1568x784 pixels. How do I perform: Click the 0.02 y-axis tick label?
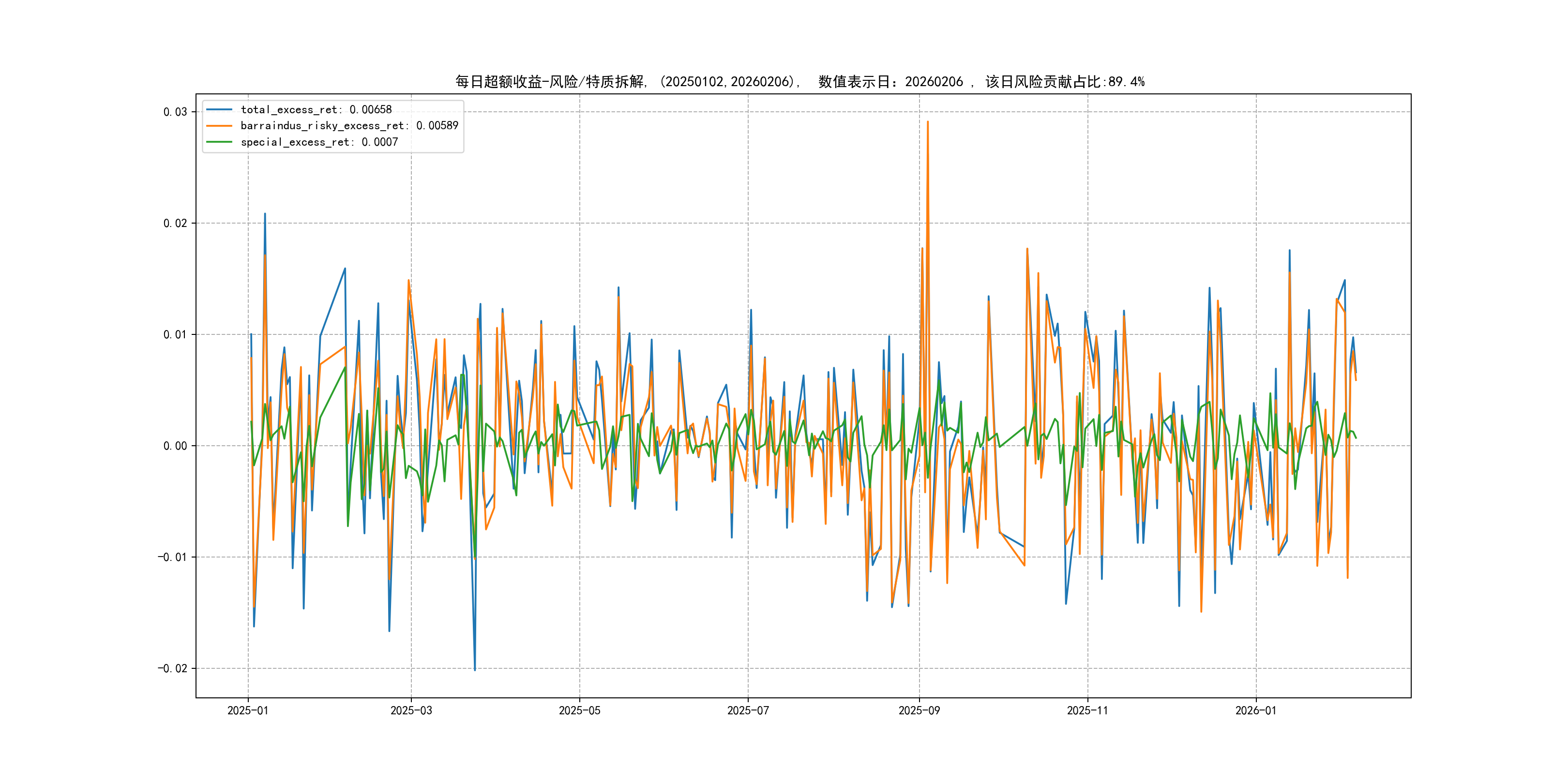(175, 224)
